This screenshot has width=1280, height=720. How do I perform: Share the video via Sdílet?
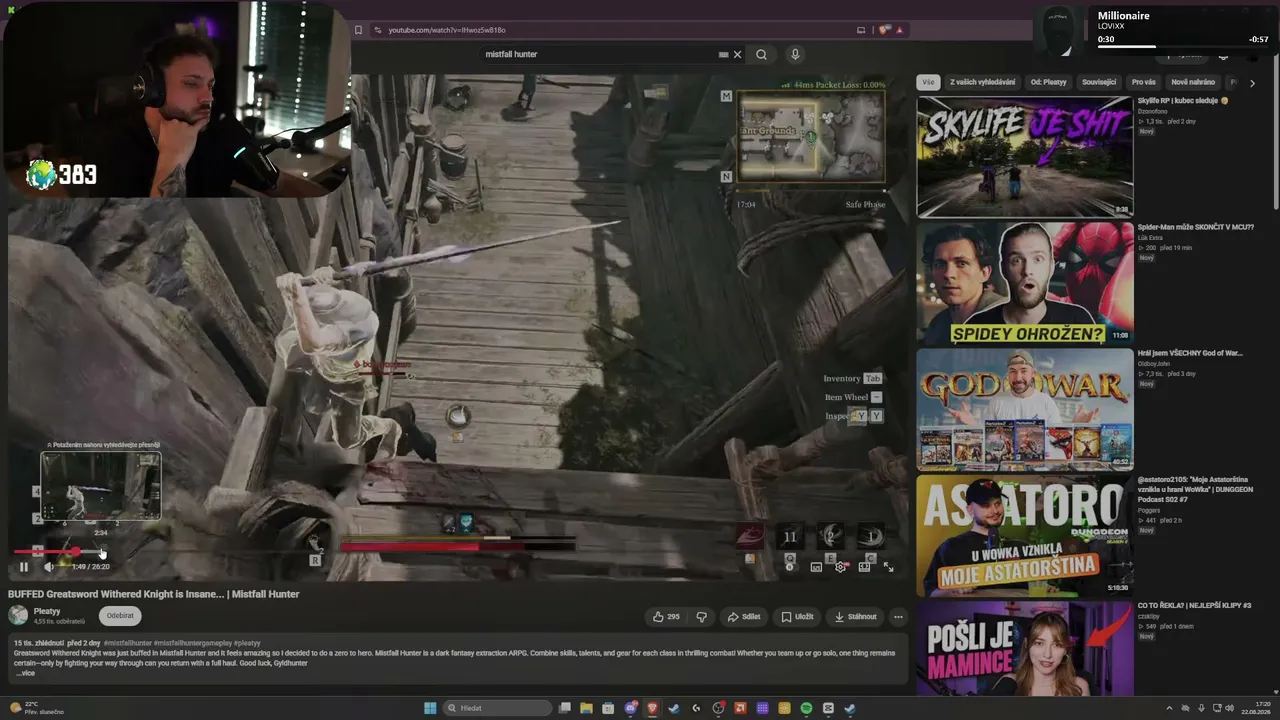click(x=744, y=617)
